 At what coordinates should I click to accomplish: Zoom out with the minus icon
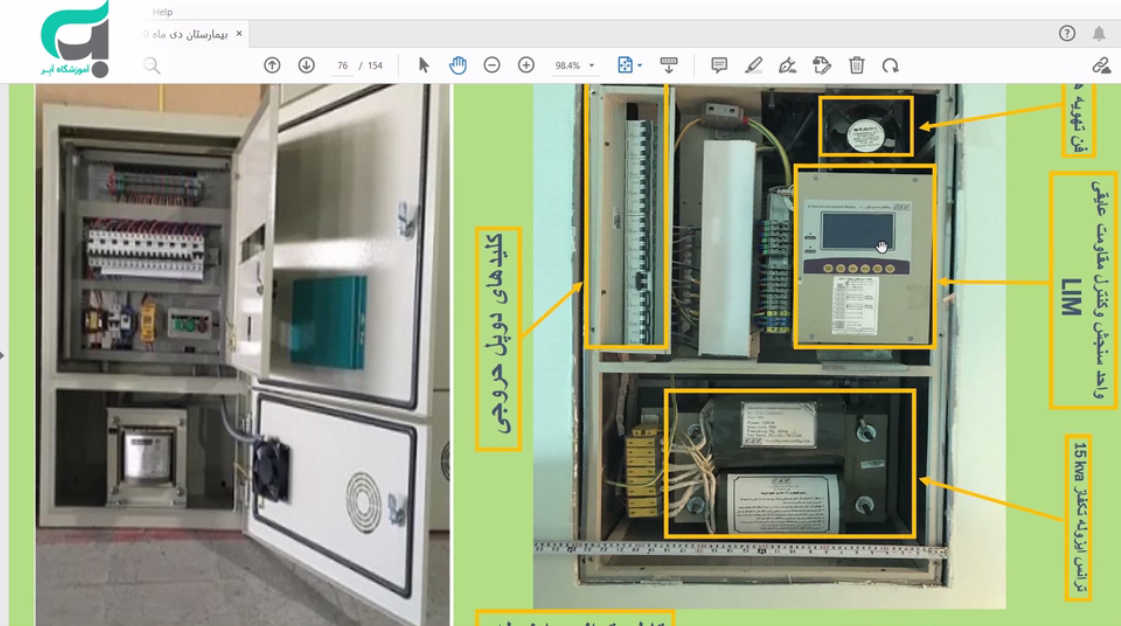492,65
